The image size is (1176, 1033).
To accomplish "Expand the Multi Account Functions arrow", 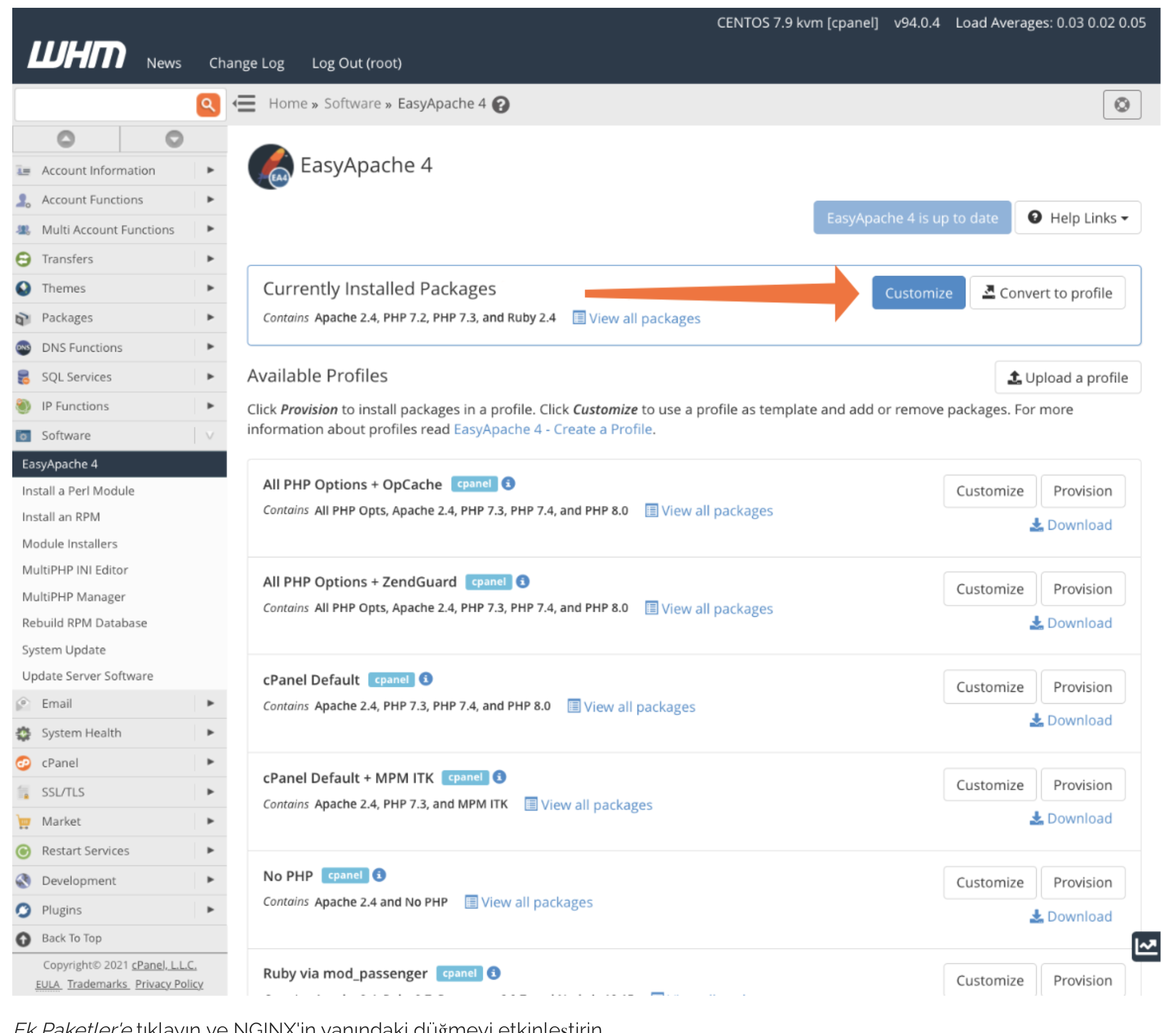I will click(x=210, y=229).
